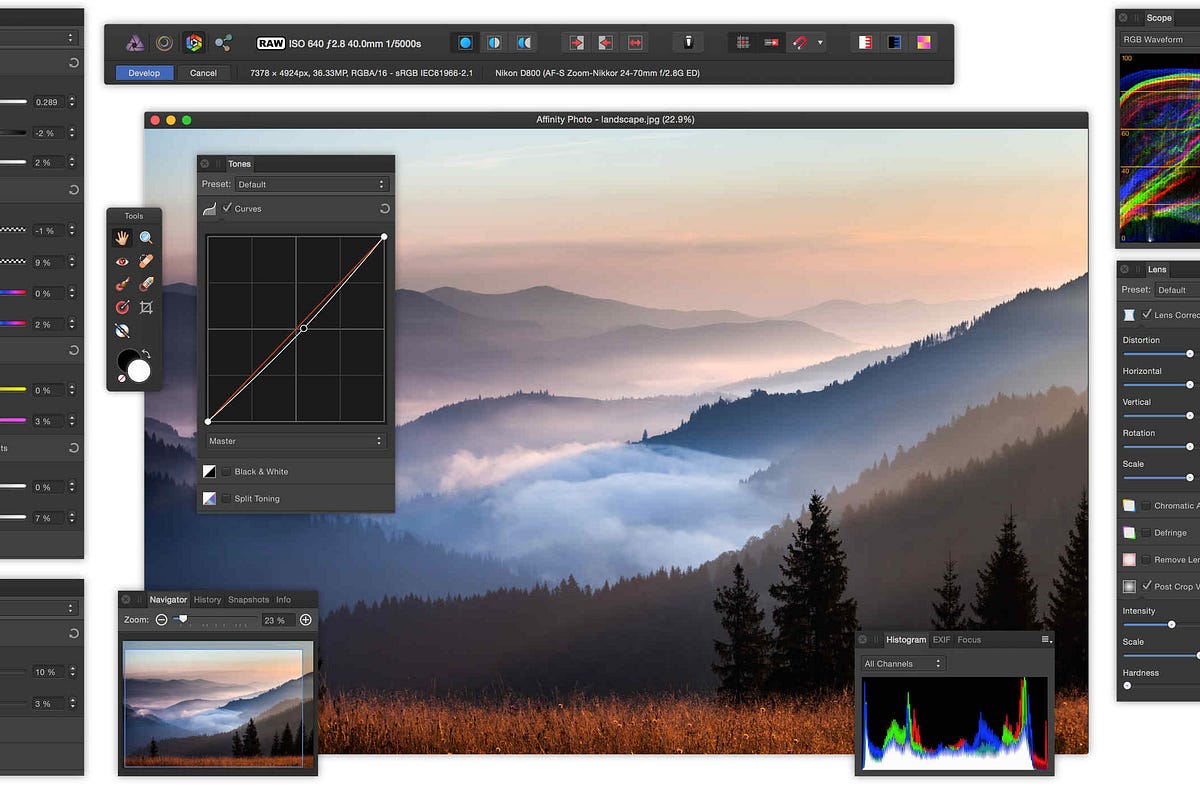Select the Overlay Gradient tool

[x=122, y=307]
